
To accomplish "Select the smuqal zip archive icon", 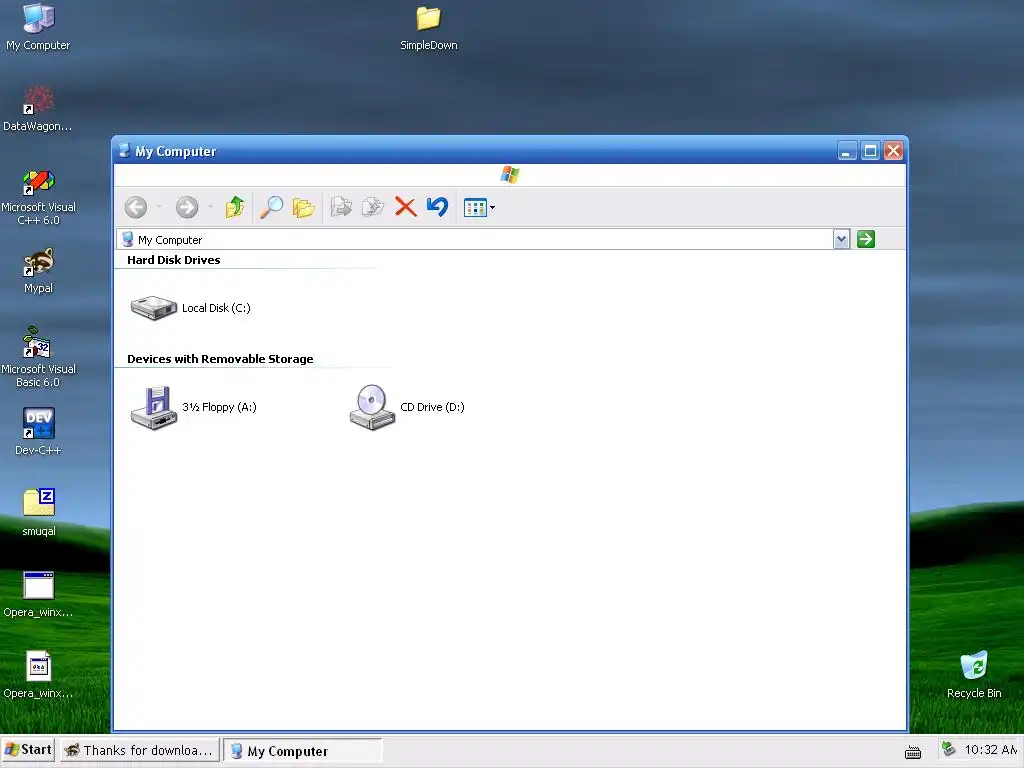I will pyautogui.click(x=39, y=513).
